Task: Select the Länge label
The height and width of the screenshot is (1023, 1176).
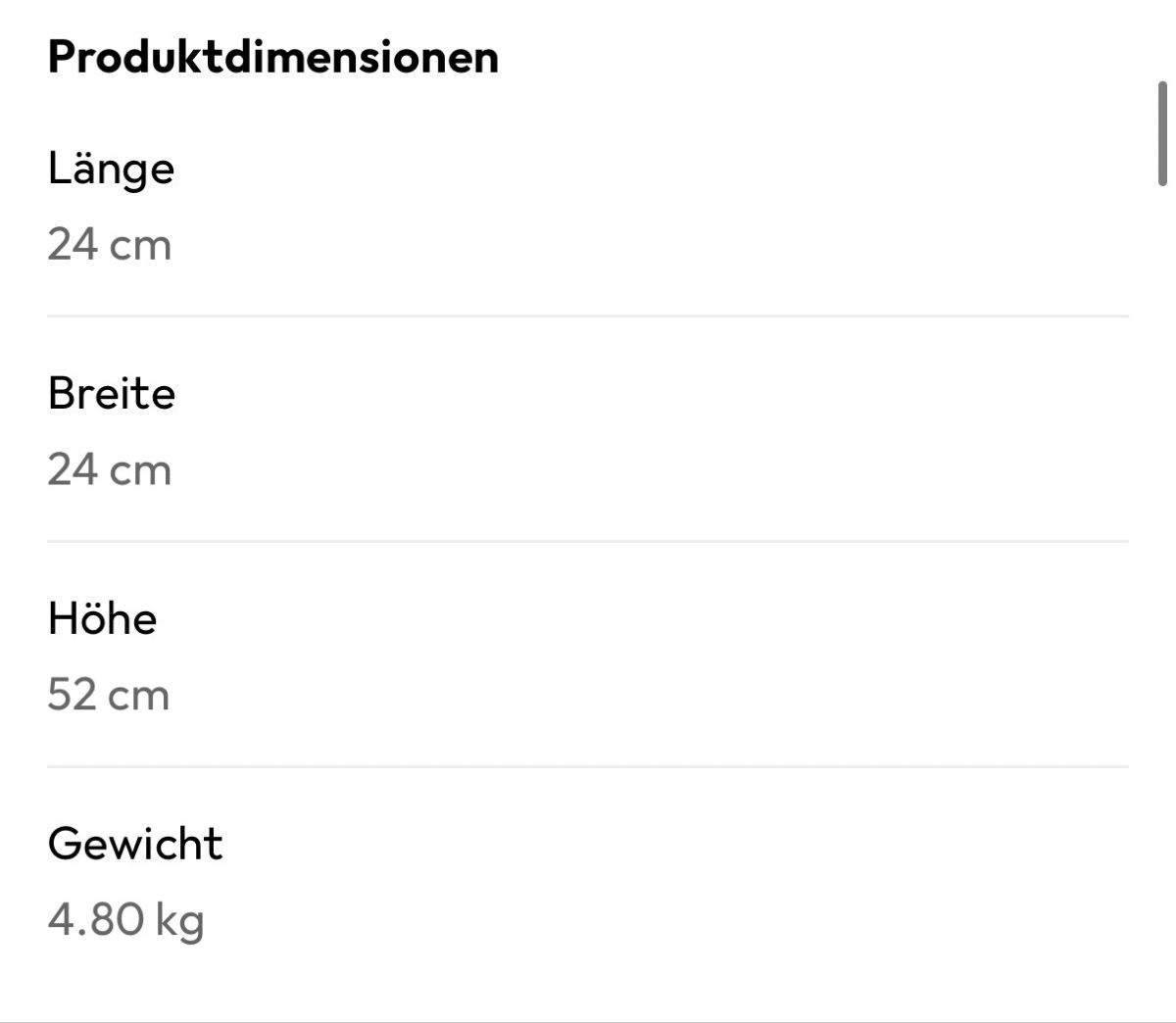Action: (x=111, y=169)
